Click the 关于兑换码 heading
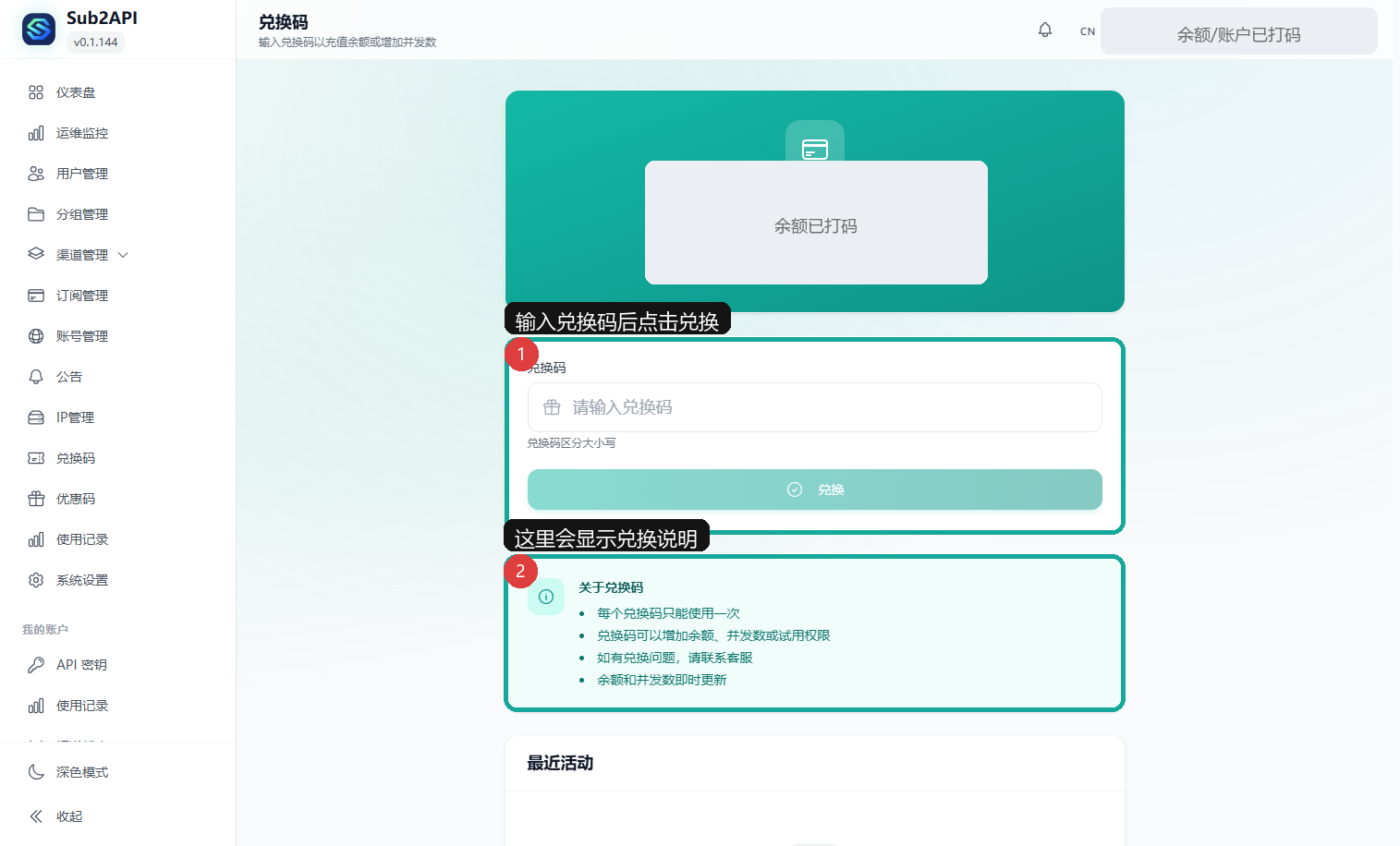1400x846 pixels. tap(611, 587)
